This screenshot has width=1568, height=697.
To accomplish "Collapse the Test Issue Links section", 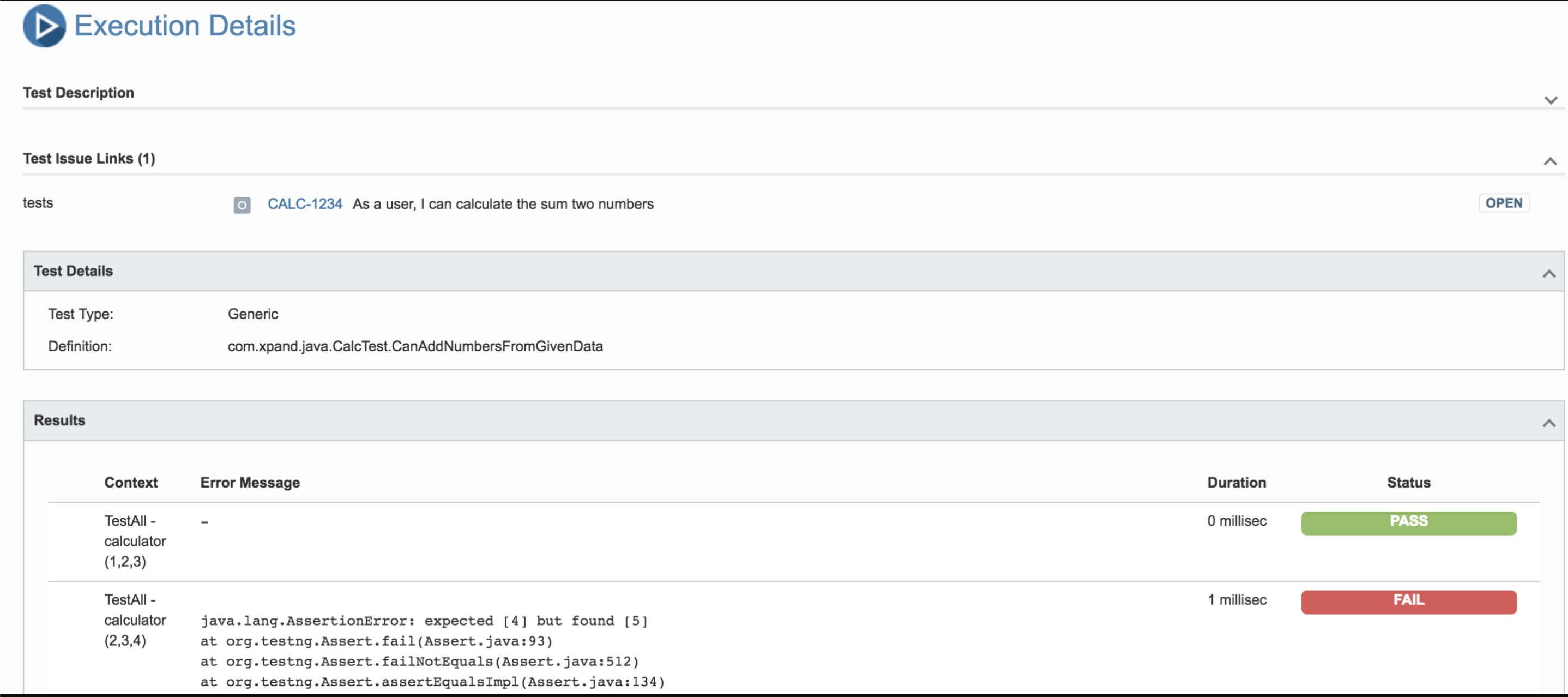I will click(x=1550, y=161).
